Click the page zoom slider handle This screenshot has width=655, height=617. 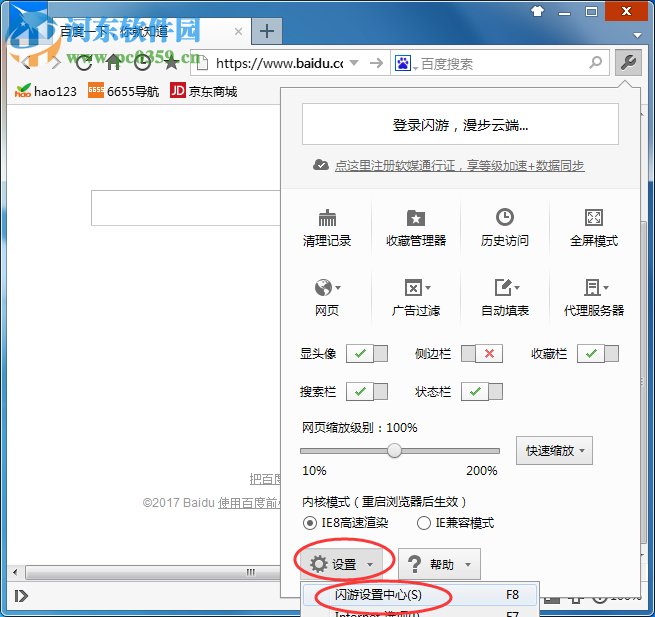coord(394,451)
